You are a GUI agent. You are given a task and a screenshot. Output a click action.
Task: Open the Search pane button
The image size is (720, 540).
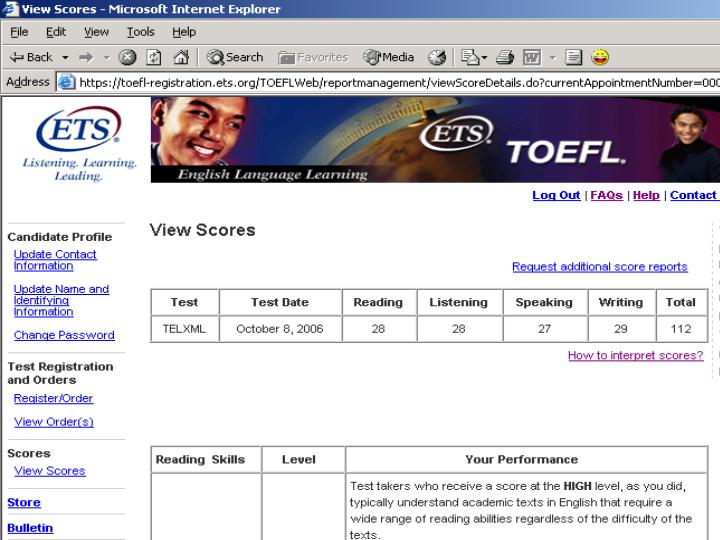(x=235, y=57)
